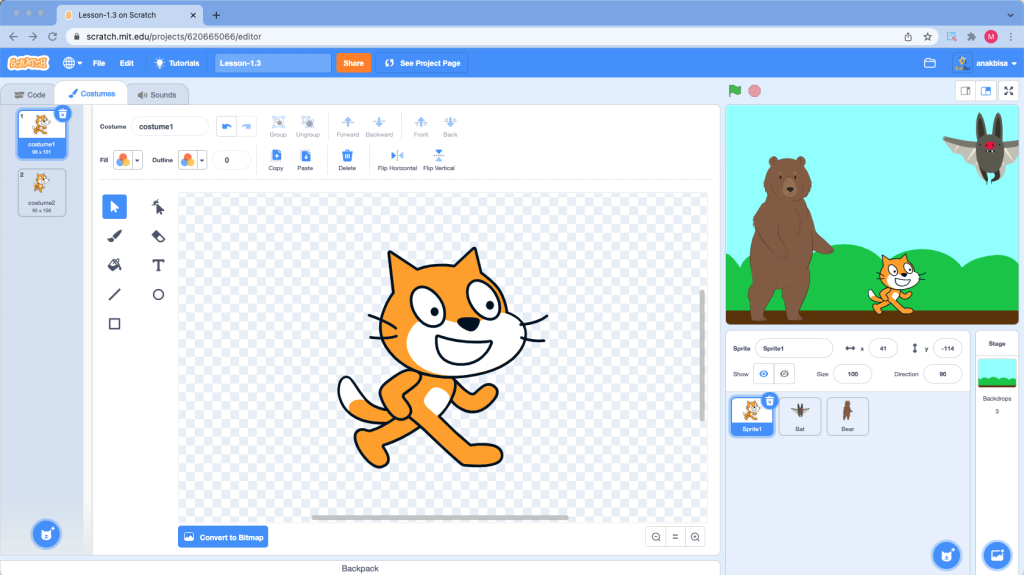
Task: Select the Bat sprite
Action: pyautogui.click(x=800, y=416)
